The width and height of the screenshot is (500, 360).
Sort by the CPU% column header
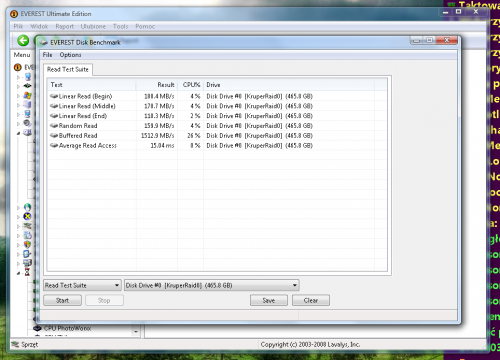tap(191, 85)
